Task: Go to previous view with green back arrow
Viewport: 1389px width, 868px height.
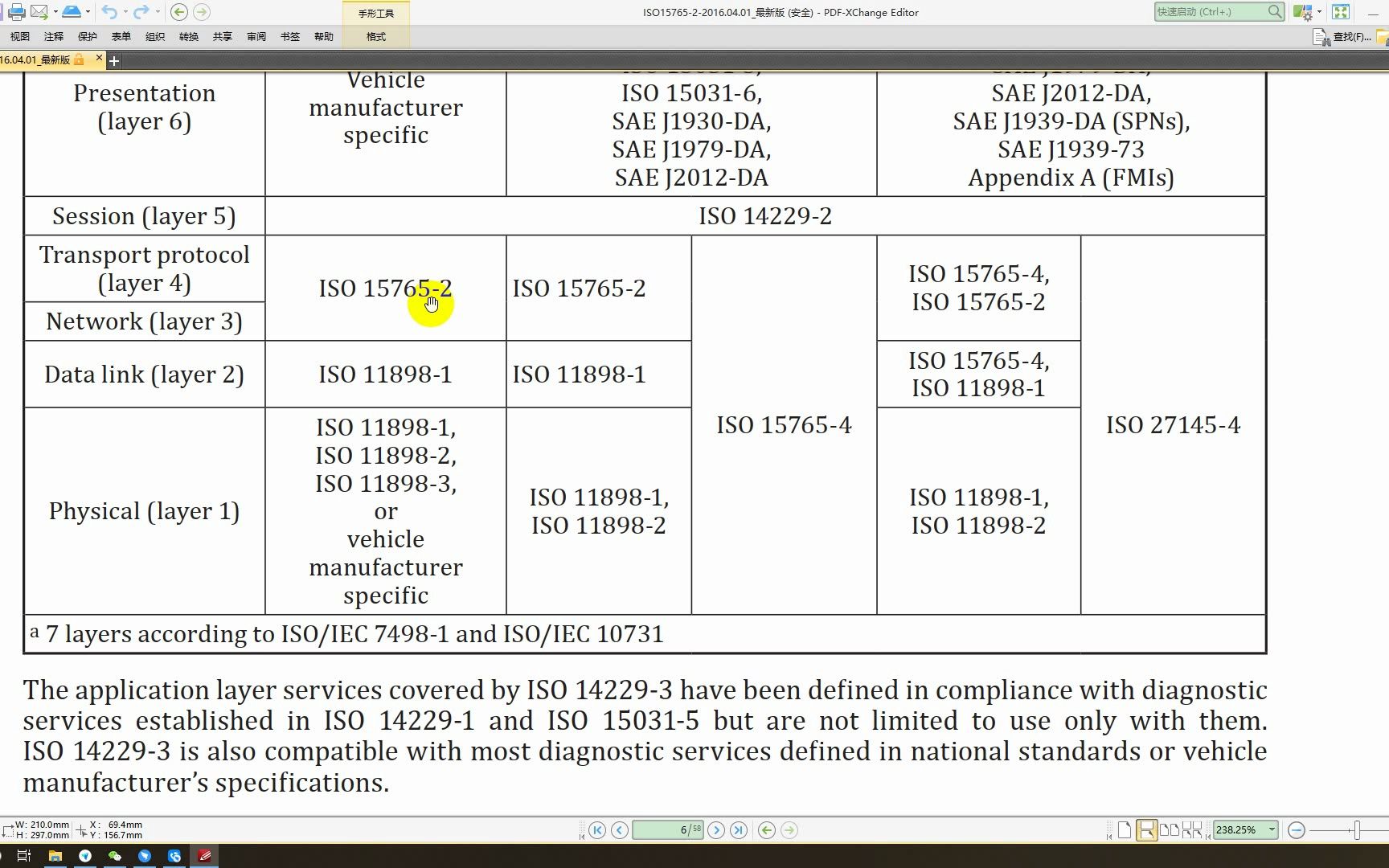Action: [x=179, y=12]
